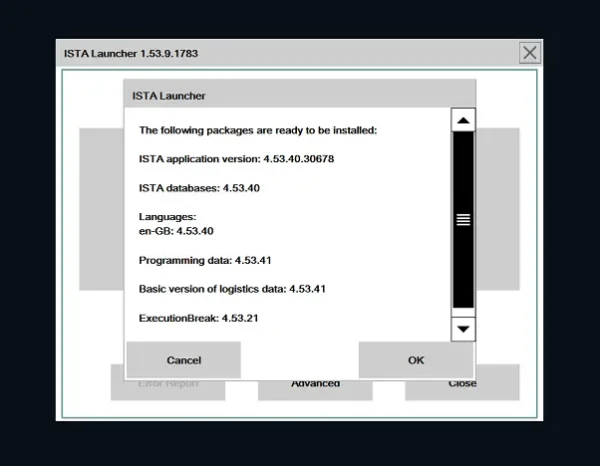The width and height of the screenshot is (600, 466).
Task: Click the scrollbar thumb grip
Action: pos(463,220)
